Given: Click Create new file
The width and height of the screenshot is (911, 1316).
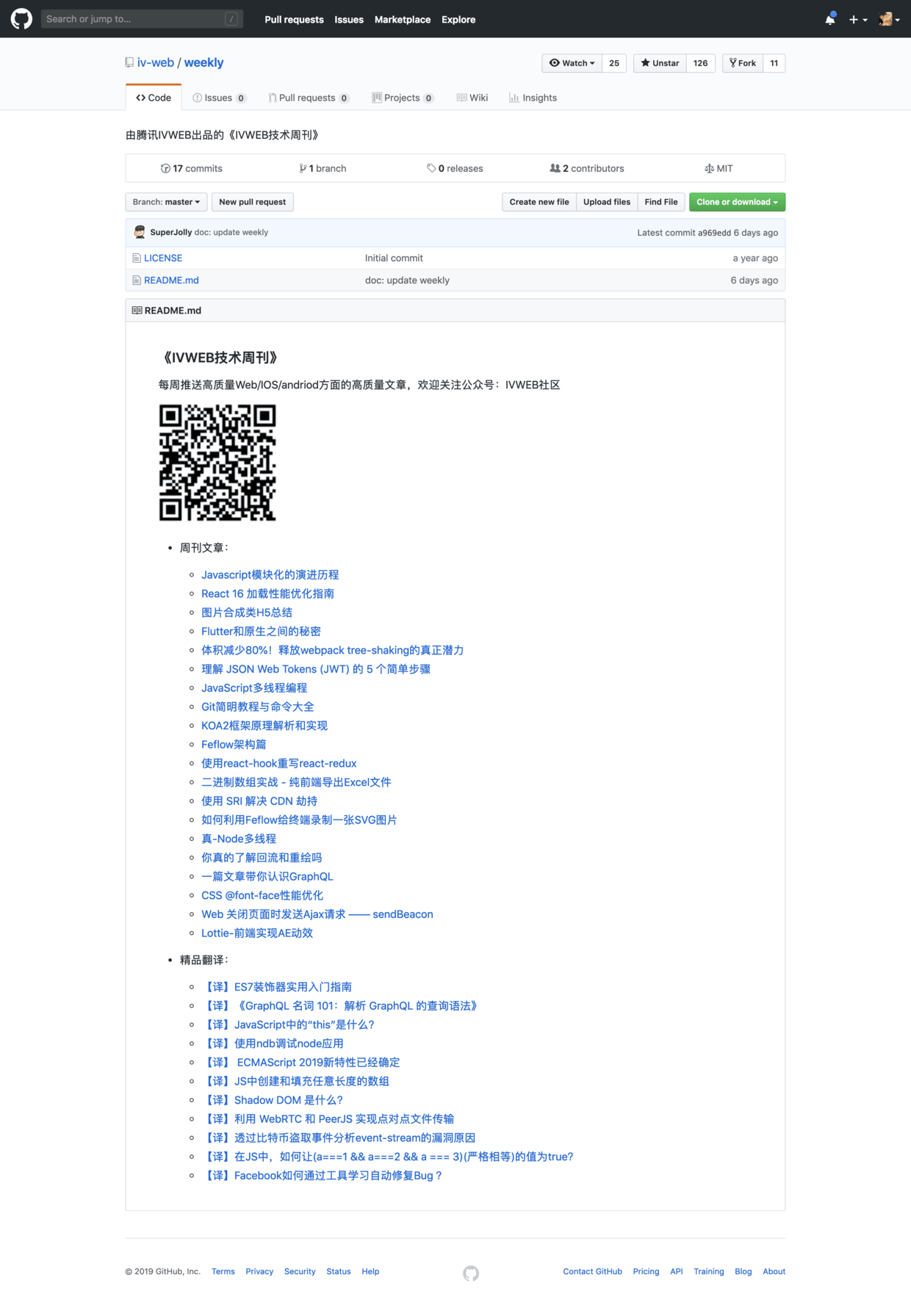Looking at the screenshot, I should pyautogui.click(x=539, y=202).
